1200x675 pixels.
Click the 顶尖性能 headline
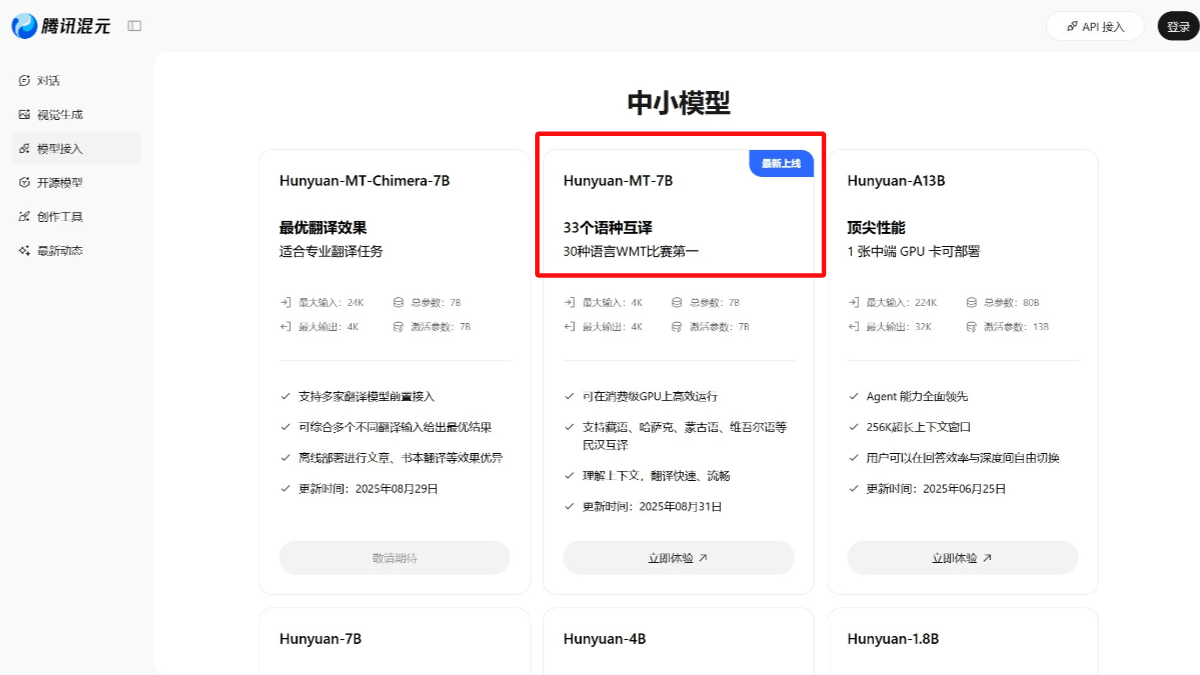(876, 228)
